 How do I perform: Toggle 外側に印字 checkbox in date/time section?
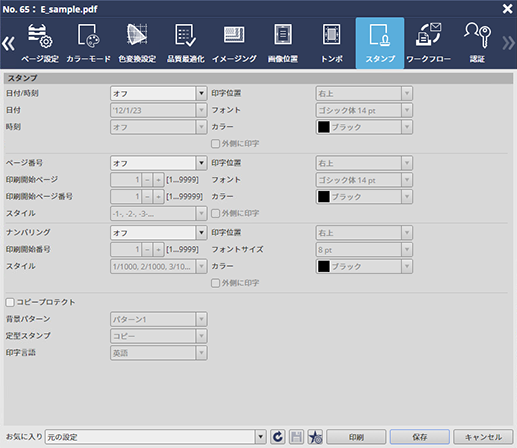pyautogui.click(x=215, y=144)
